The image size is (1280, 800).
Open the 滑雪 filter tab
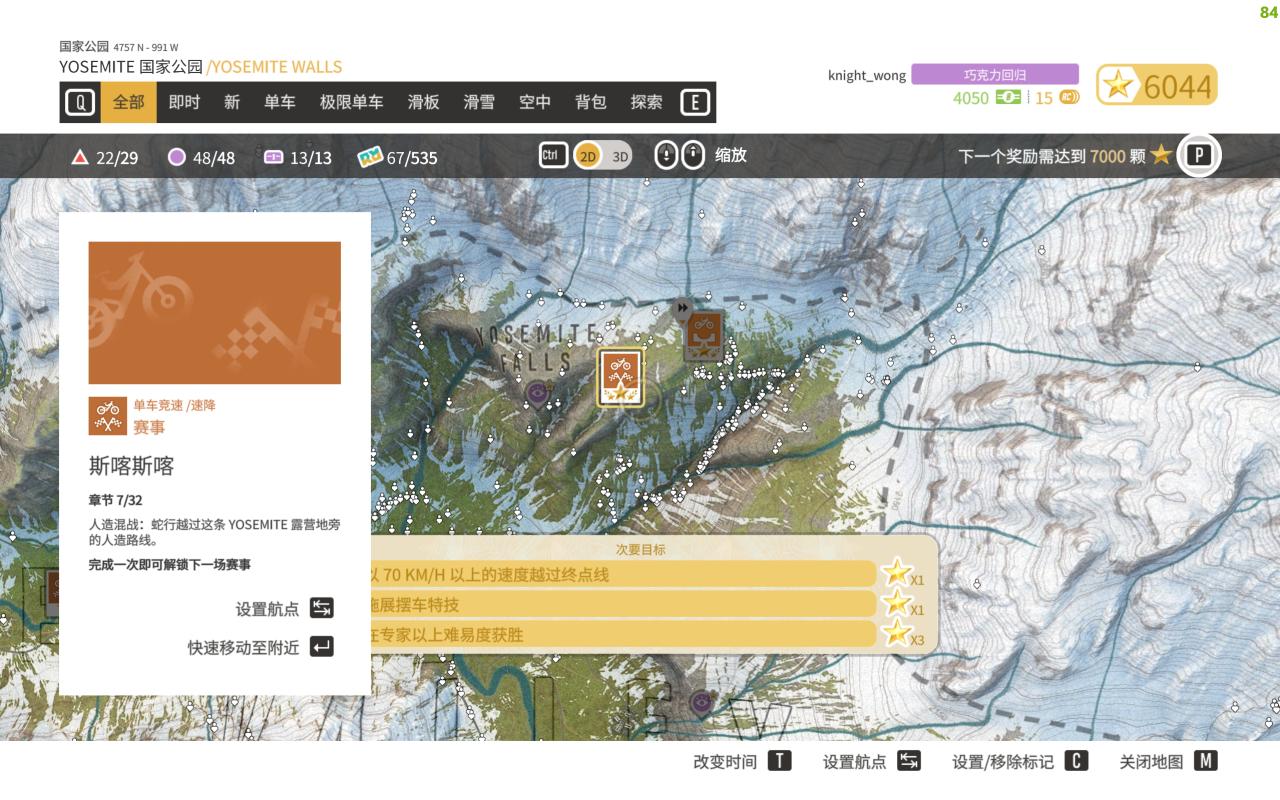coord(479,102)
